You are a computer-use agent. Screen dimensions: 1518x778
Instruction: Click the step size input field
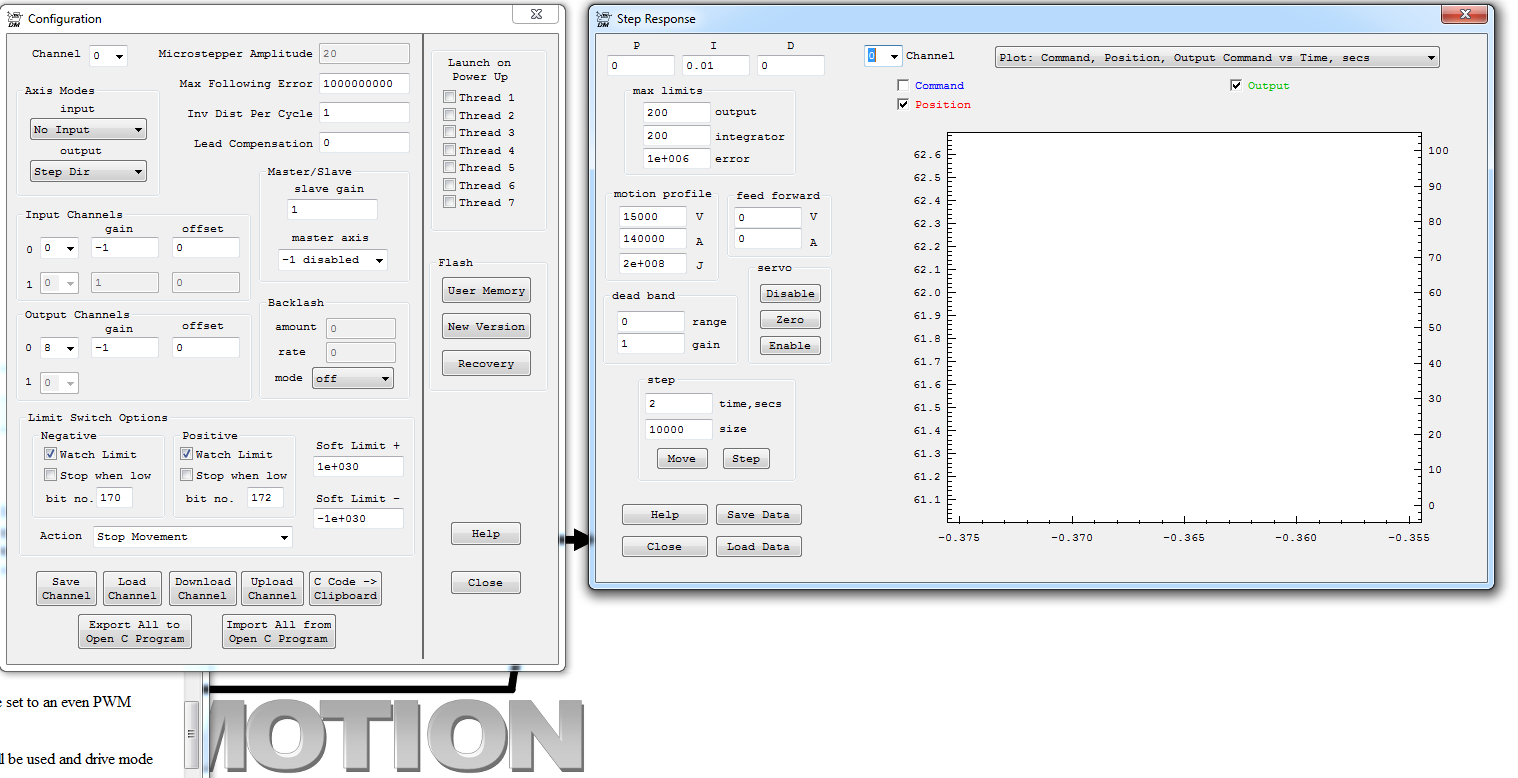[x=679, y=429]
